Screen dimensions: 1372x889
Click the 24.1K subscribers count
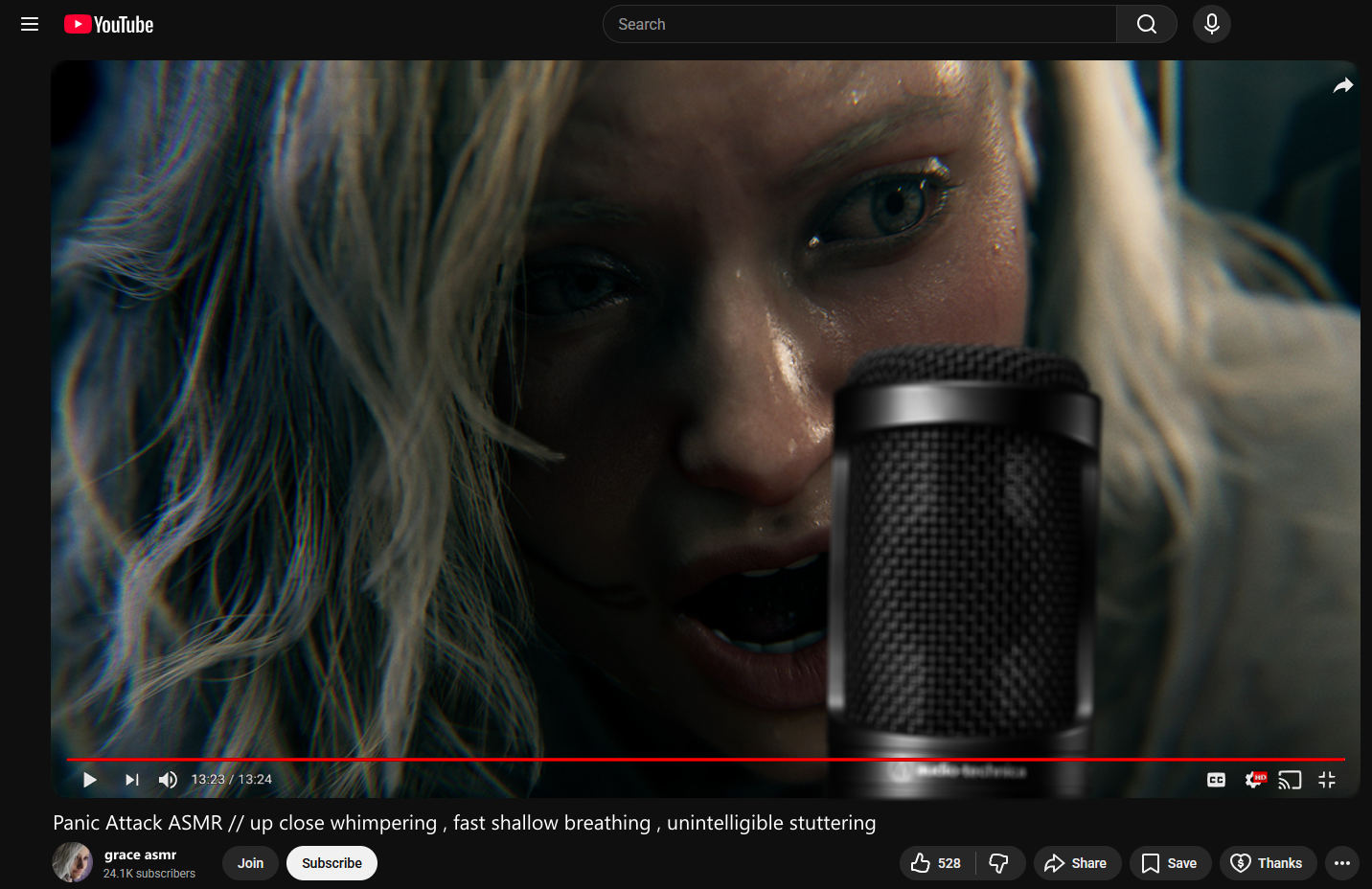pyautogui.click(x=149, y=874)
